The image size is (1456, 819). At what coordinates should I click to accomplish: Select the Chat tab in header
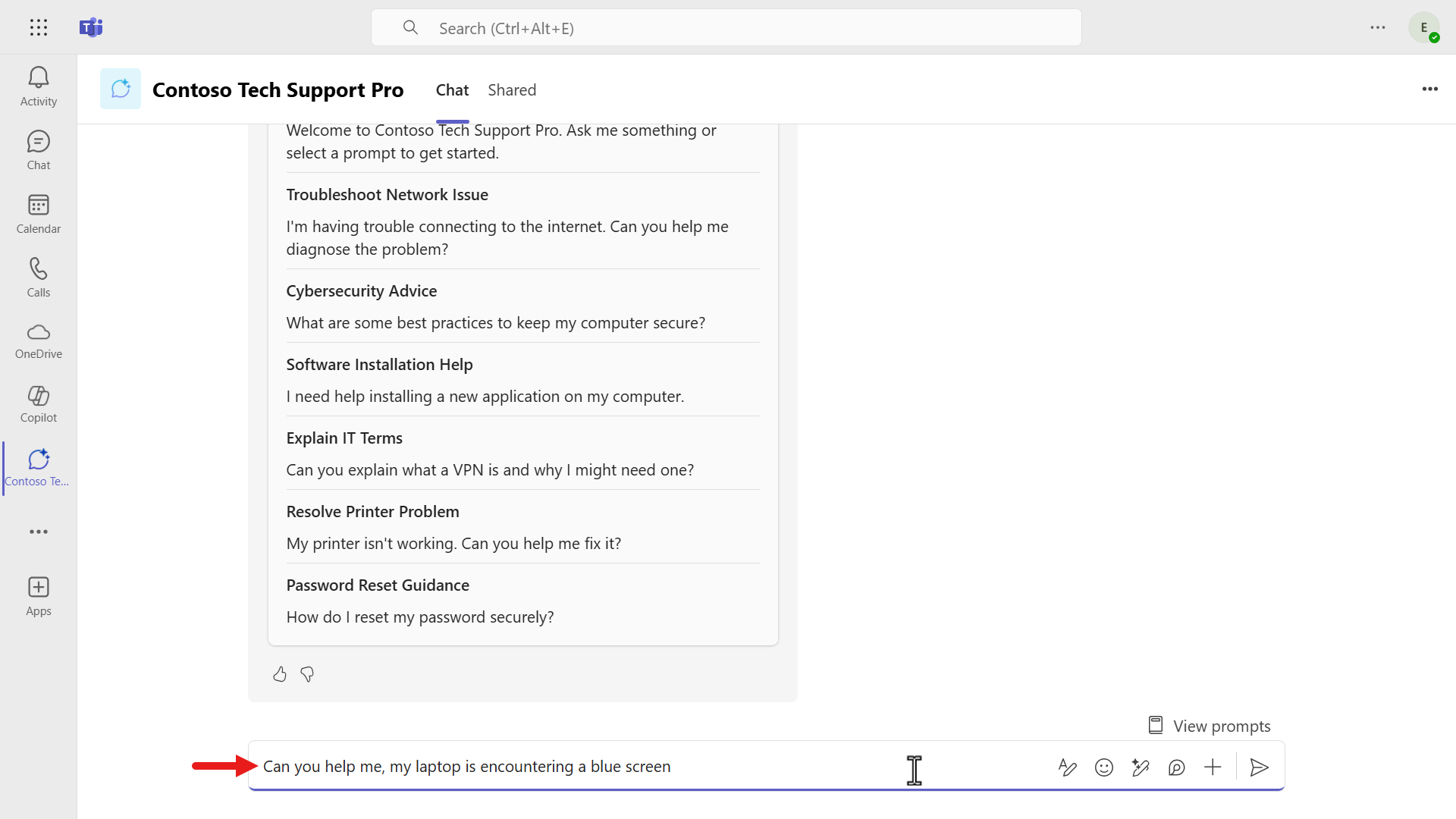[x=452, y=90]
